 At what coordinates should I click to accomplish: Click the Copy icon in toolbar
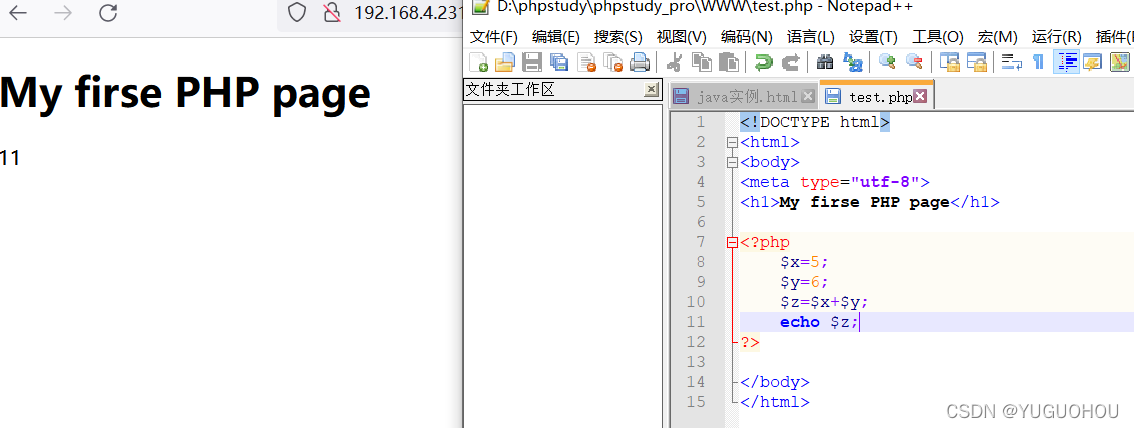click(x=702, y=63)
